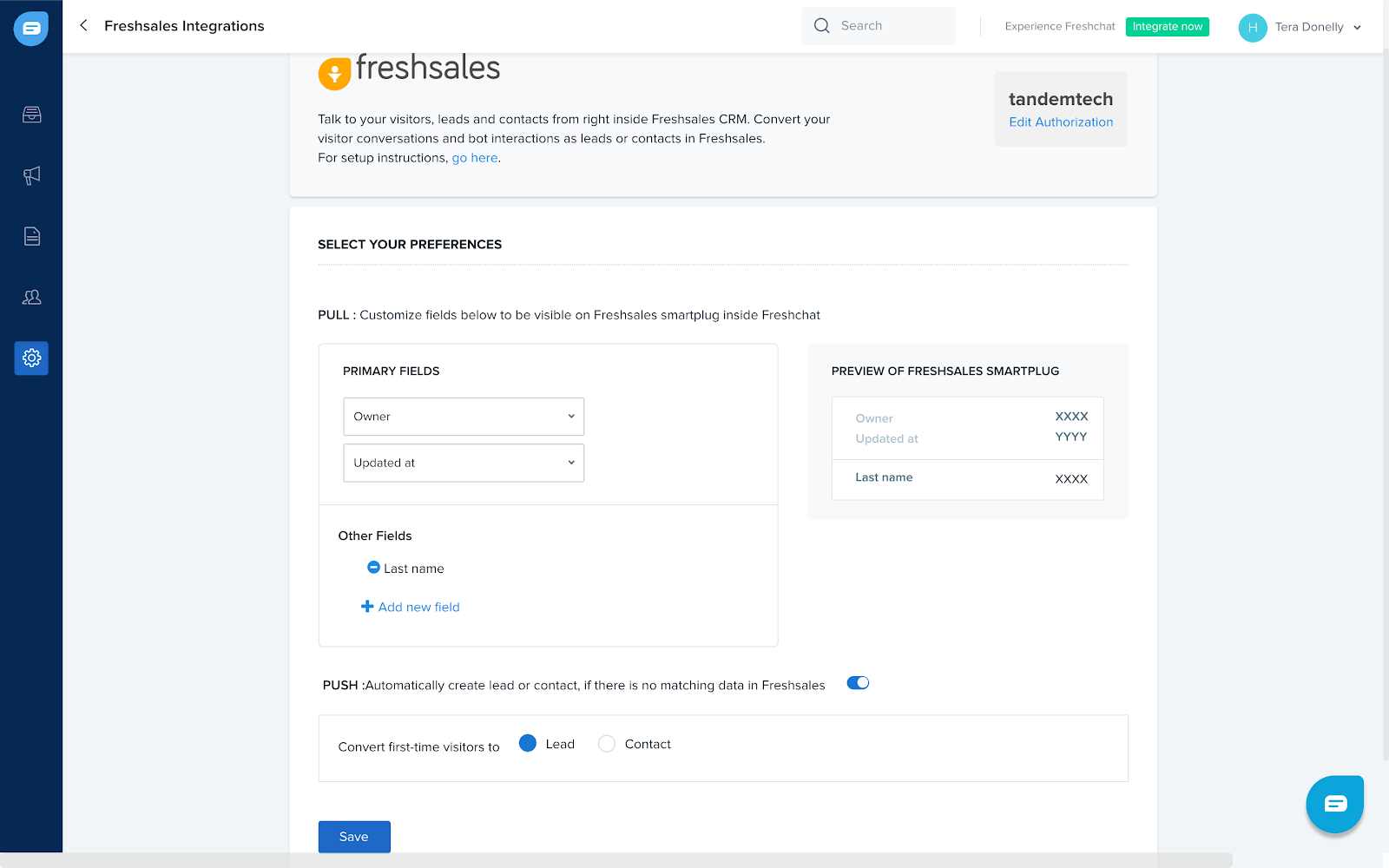Click the Last name row in preview
The image size is (1389, 868).
968,479
